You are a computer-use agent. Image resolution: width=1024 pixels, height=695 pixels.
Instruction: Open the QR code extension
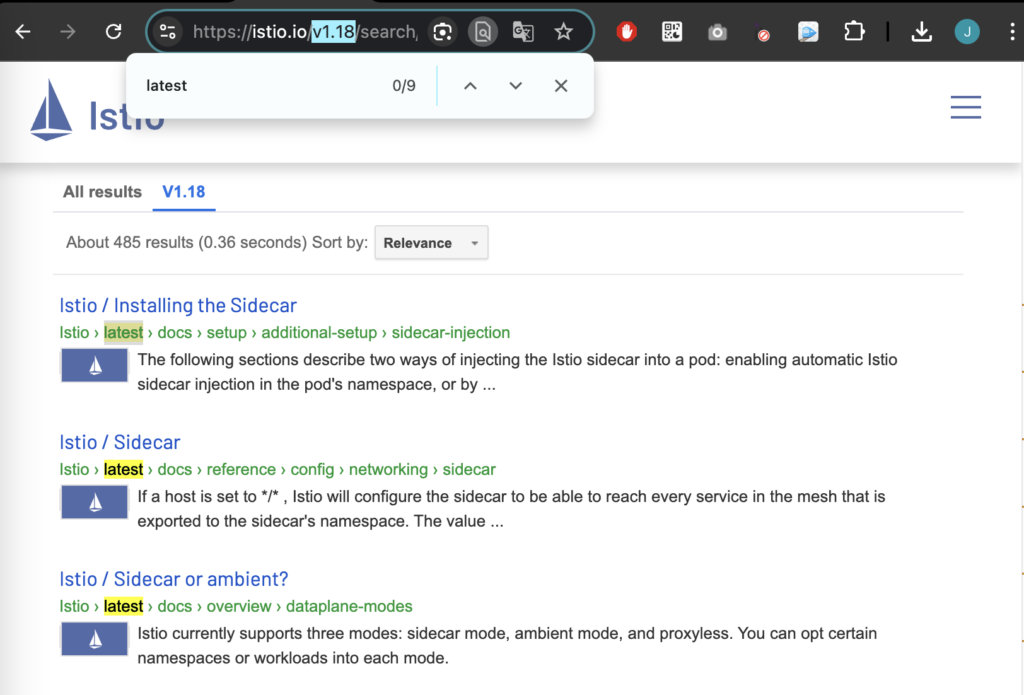[672, 31]
